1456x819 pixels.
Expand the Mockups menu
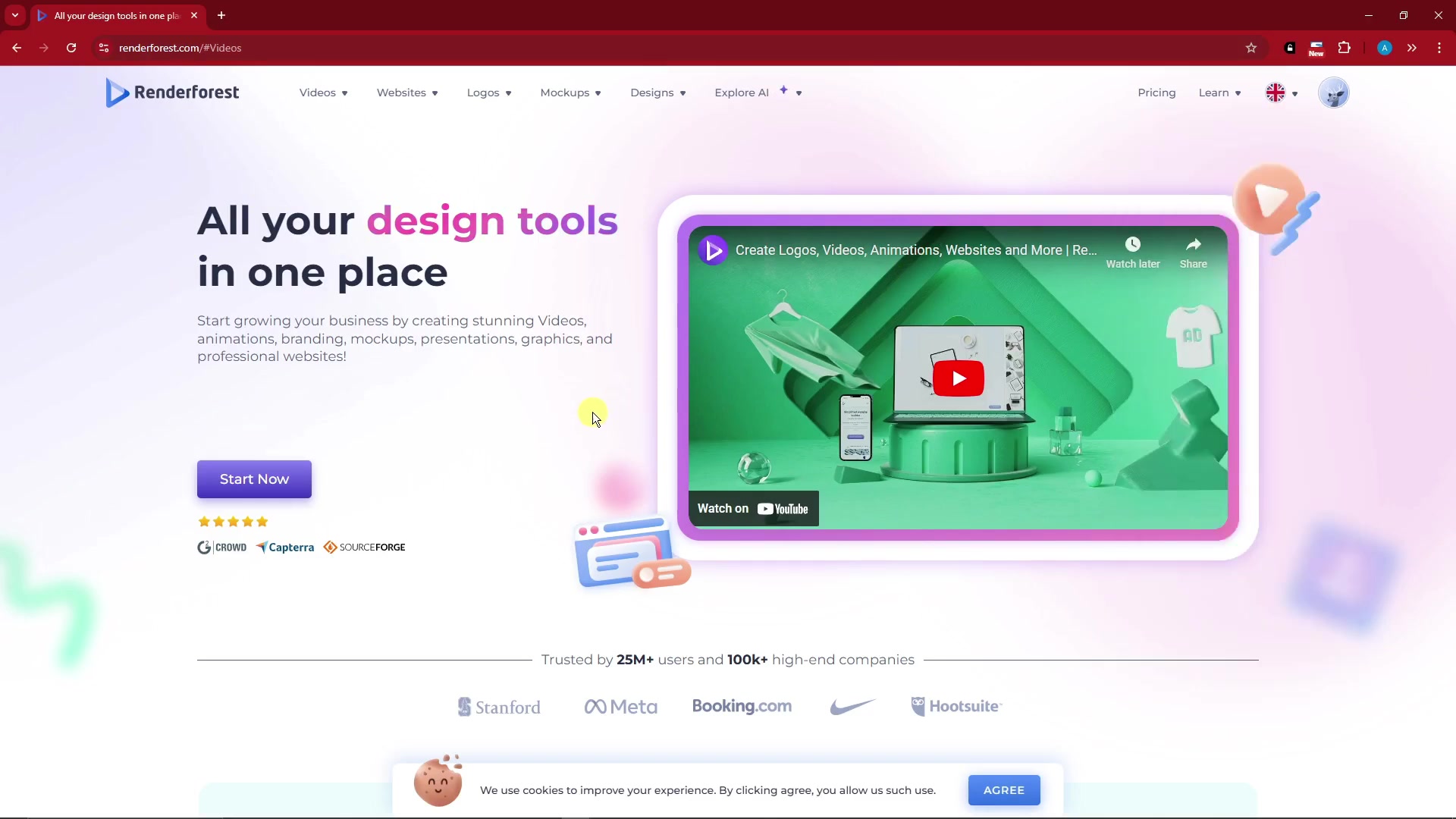click(x=570, y=93)
